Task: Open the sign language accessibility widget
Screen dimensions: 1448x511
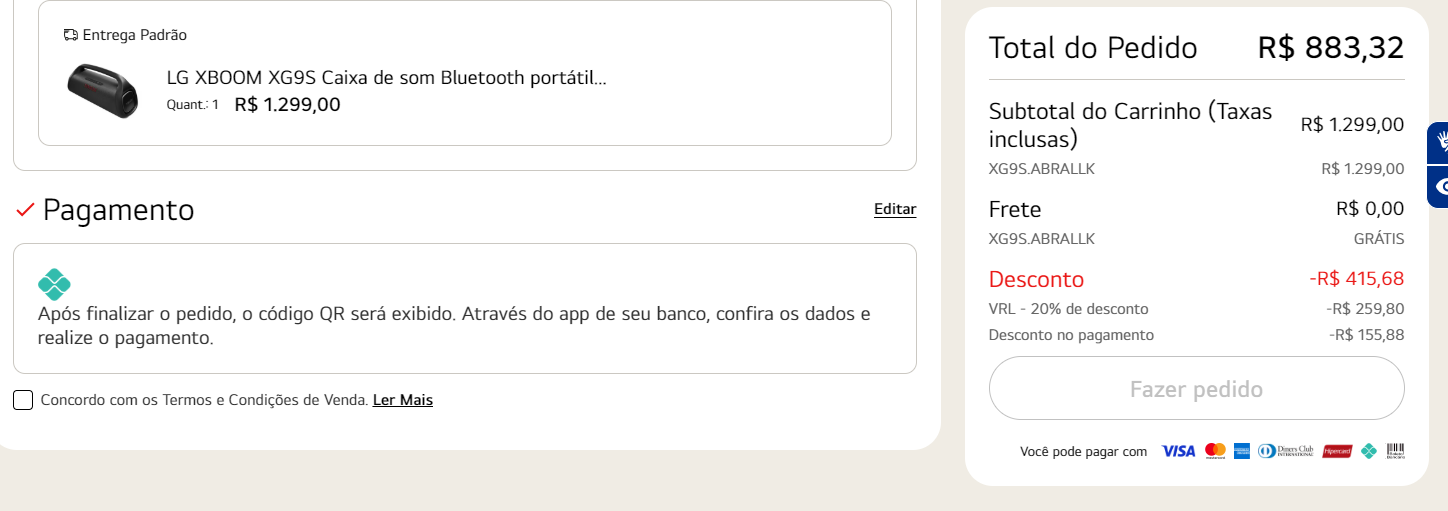Action: pyautogui.click(x=1438, y=143)
